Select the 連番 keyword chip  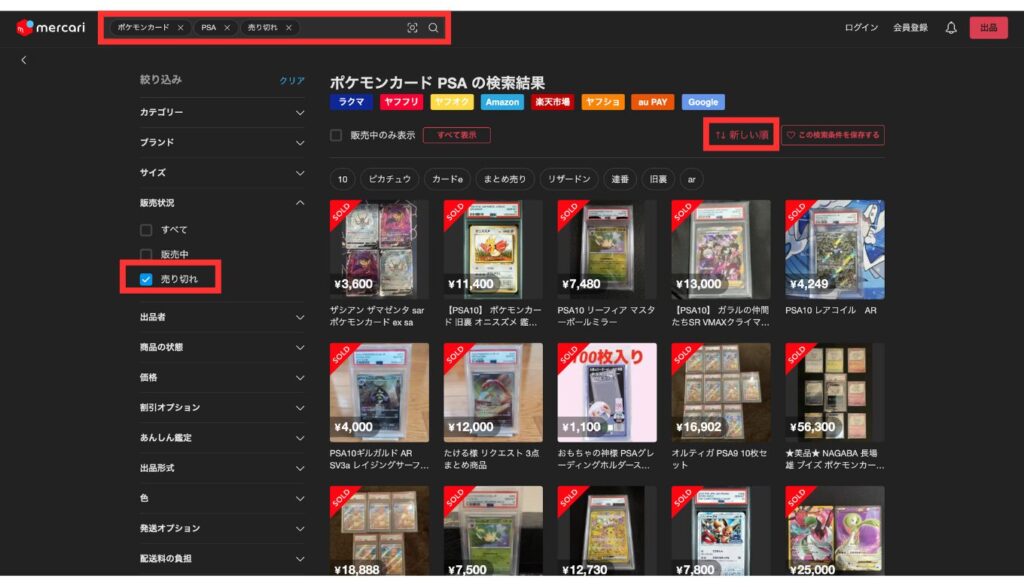[620, 180]
